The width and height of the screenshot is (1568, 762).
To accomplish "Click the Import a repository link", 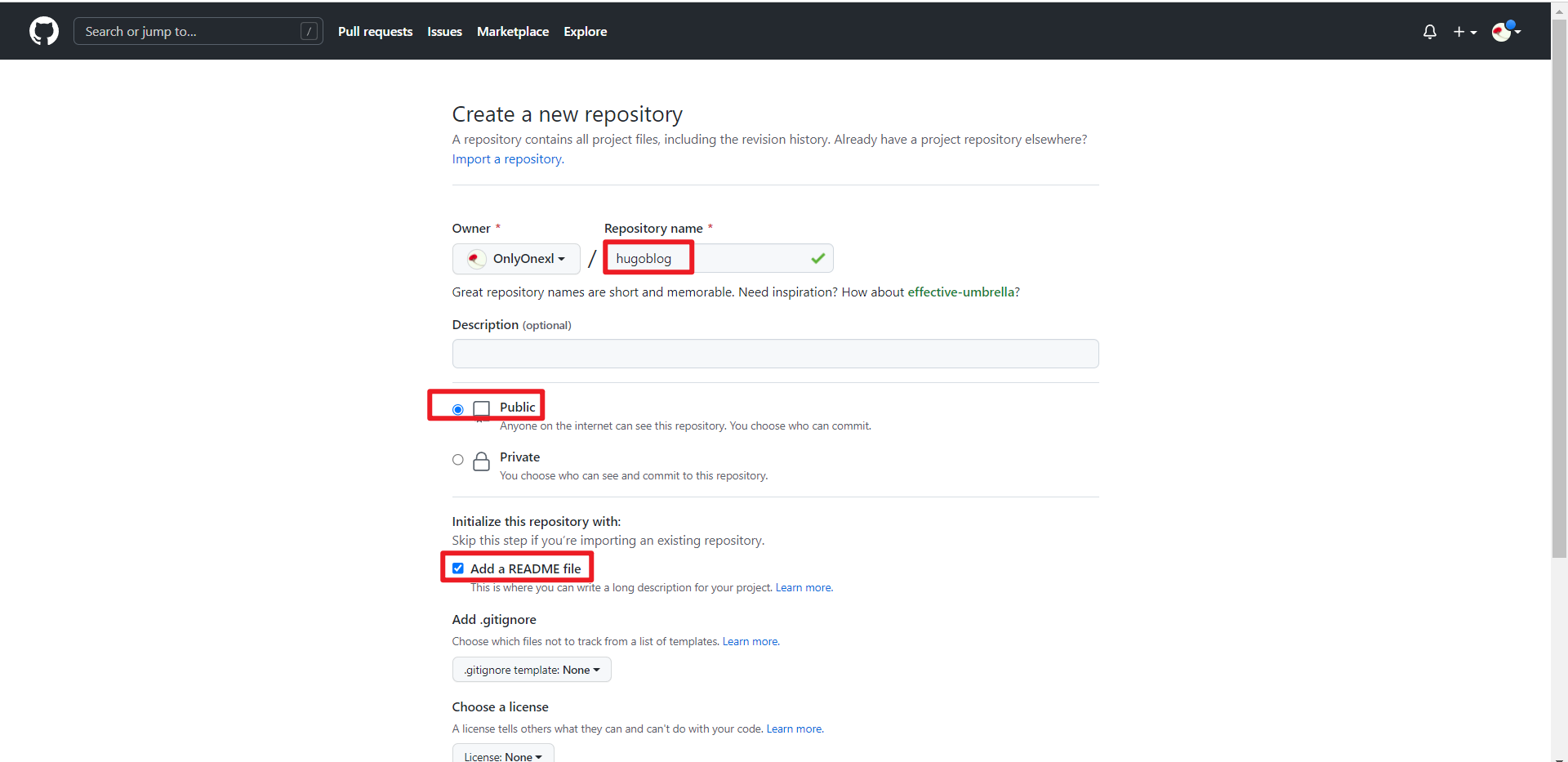I will click(506, 159).
